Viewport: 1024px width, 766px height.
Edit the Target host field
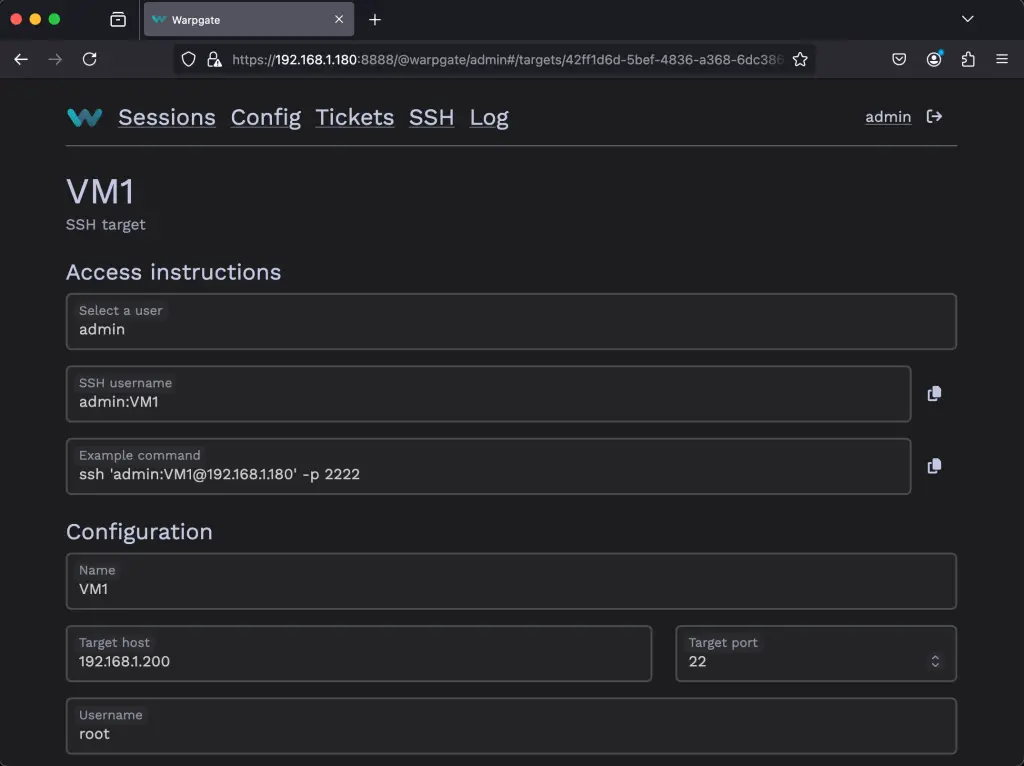(358, 661)
